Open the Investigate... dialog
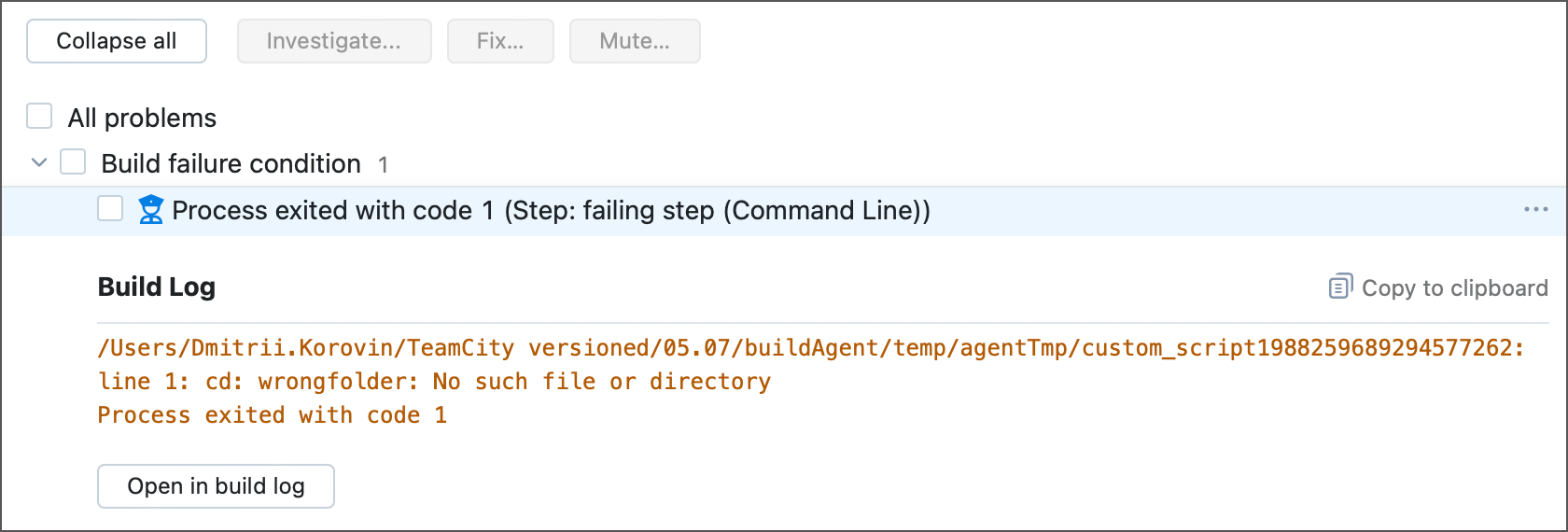The width and height of the screenshot is (1568, 532). 334,41
